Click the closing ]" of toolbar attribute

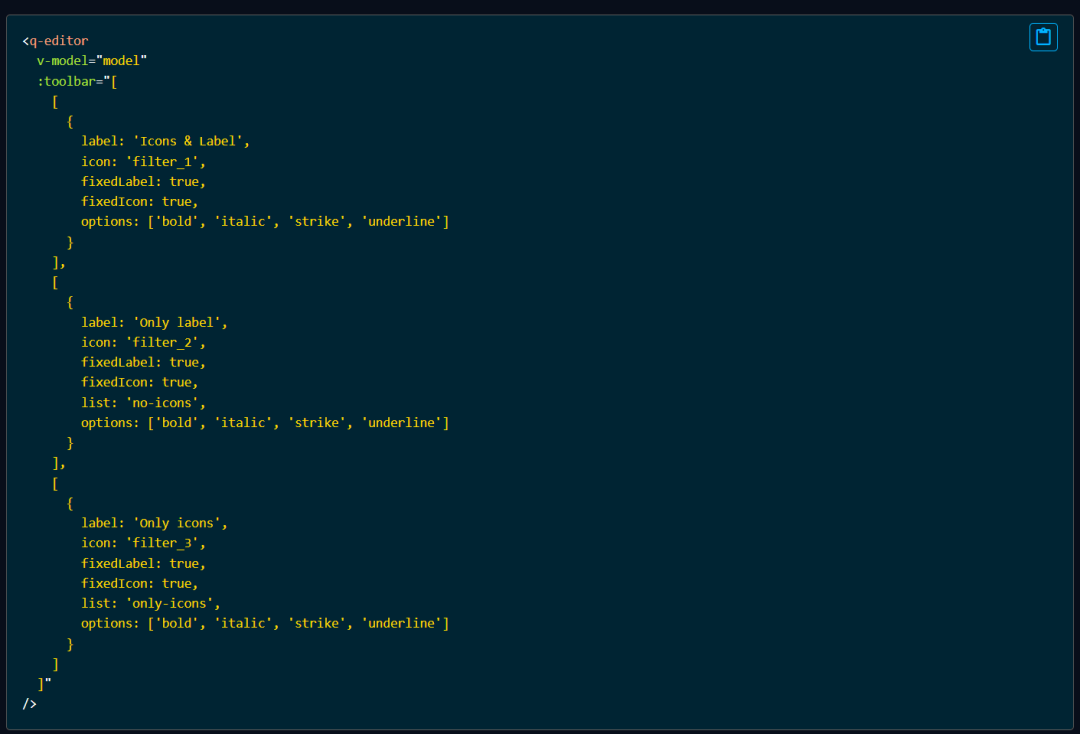click(44, 684)
